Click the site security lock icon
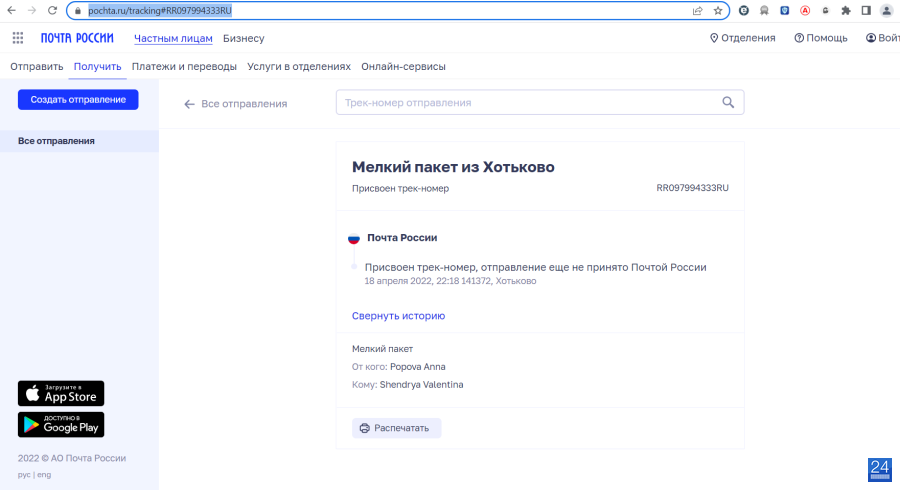900x490 pixels. click(78, 11)
